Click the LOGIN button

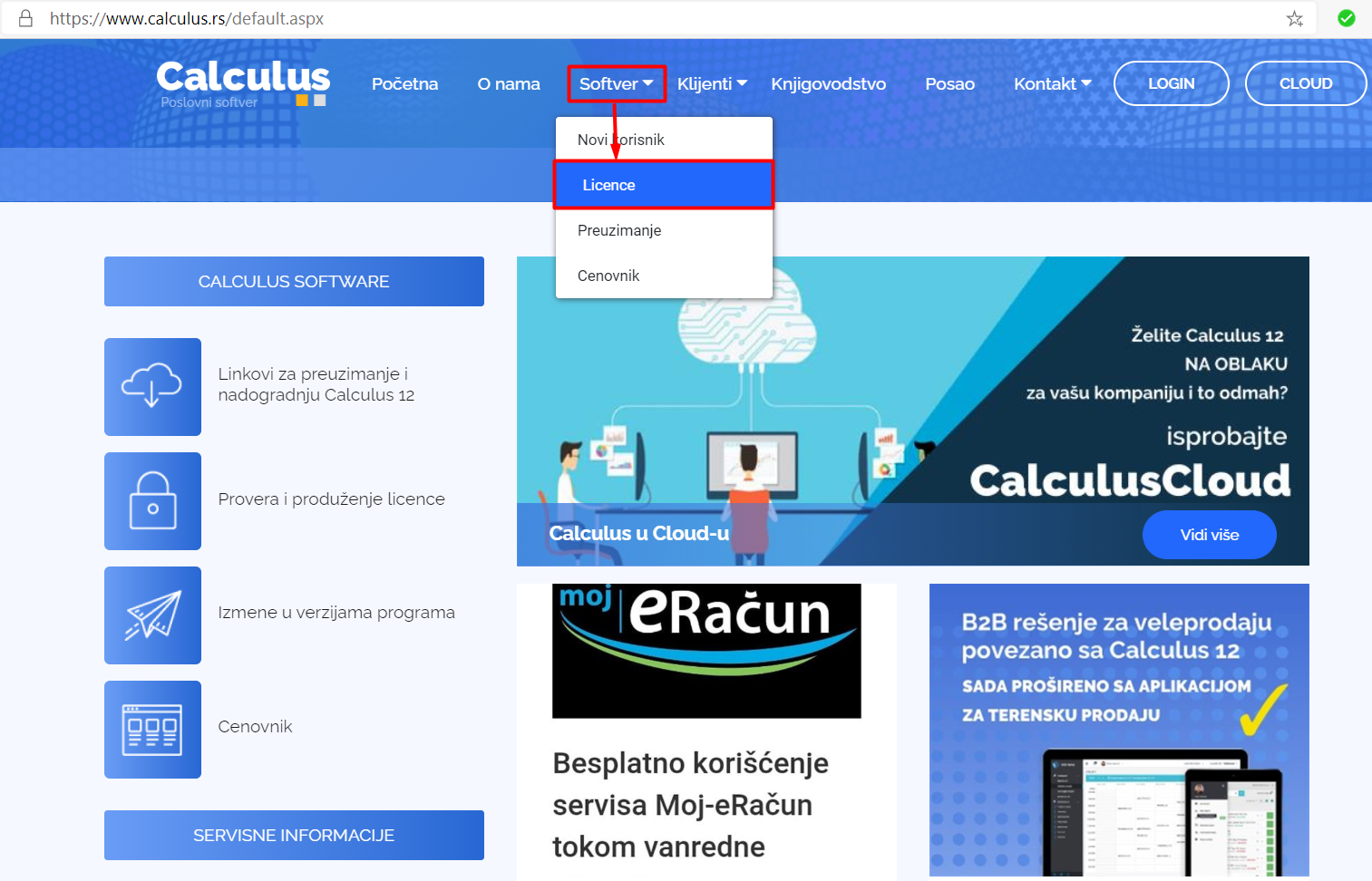[1171, 83]
